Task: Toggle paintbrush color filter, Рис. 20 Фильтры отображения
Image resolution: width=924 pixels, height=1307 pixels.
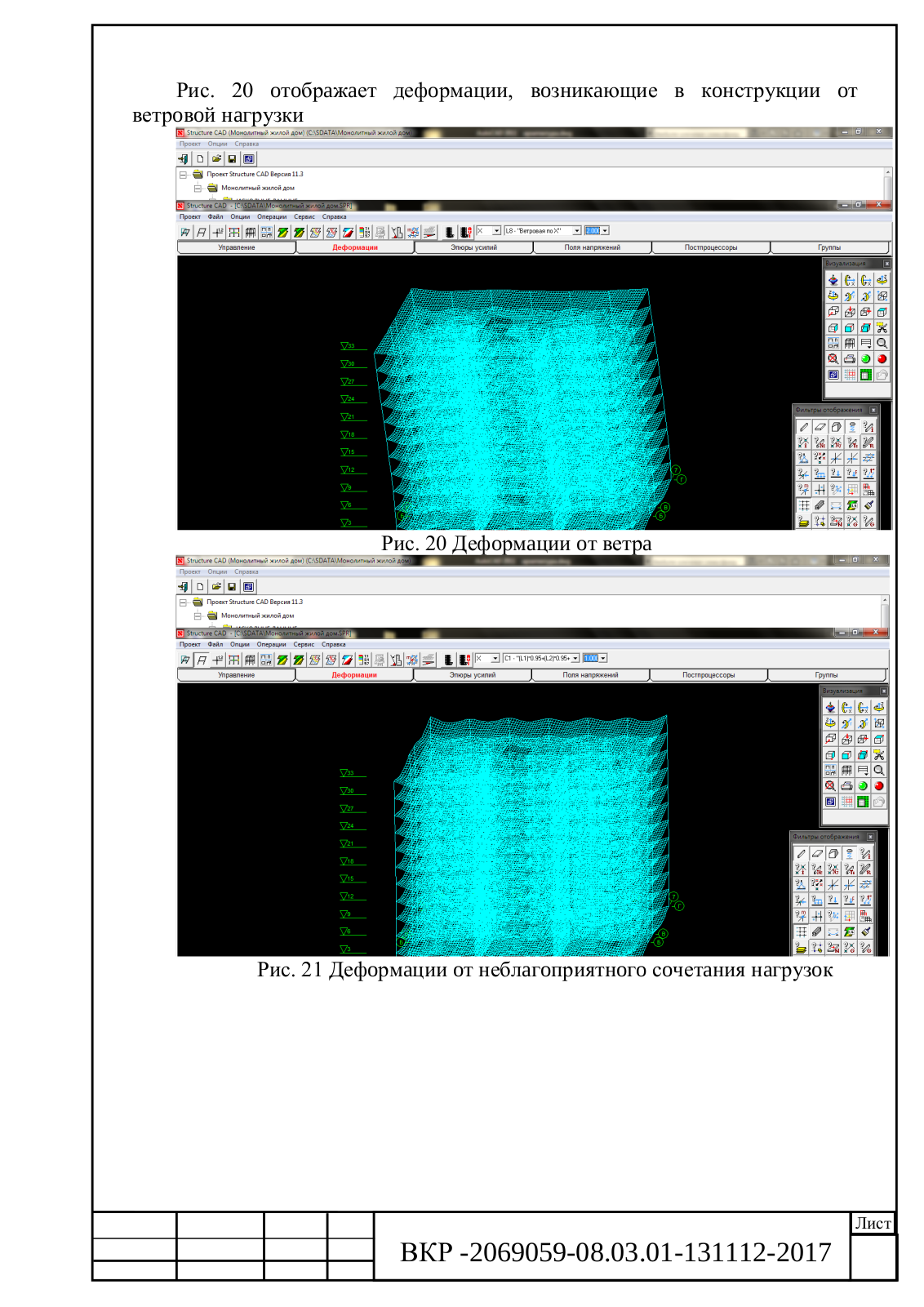Action: click(x=868, y=505)
